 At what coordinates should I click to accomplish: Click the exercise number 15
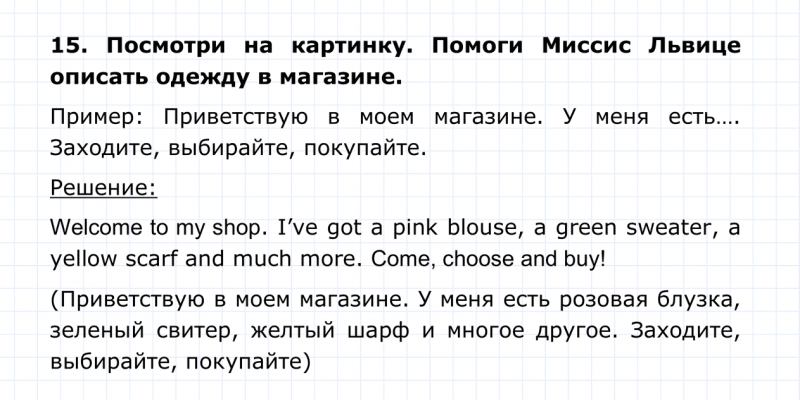(70, 46)
